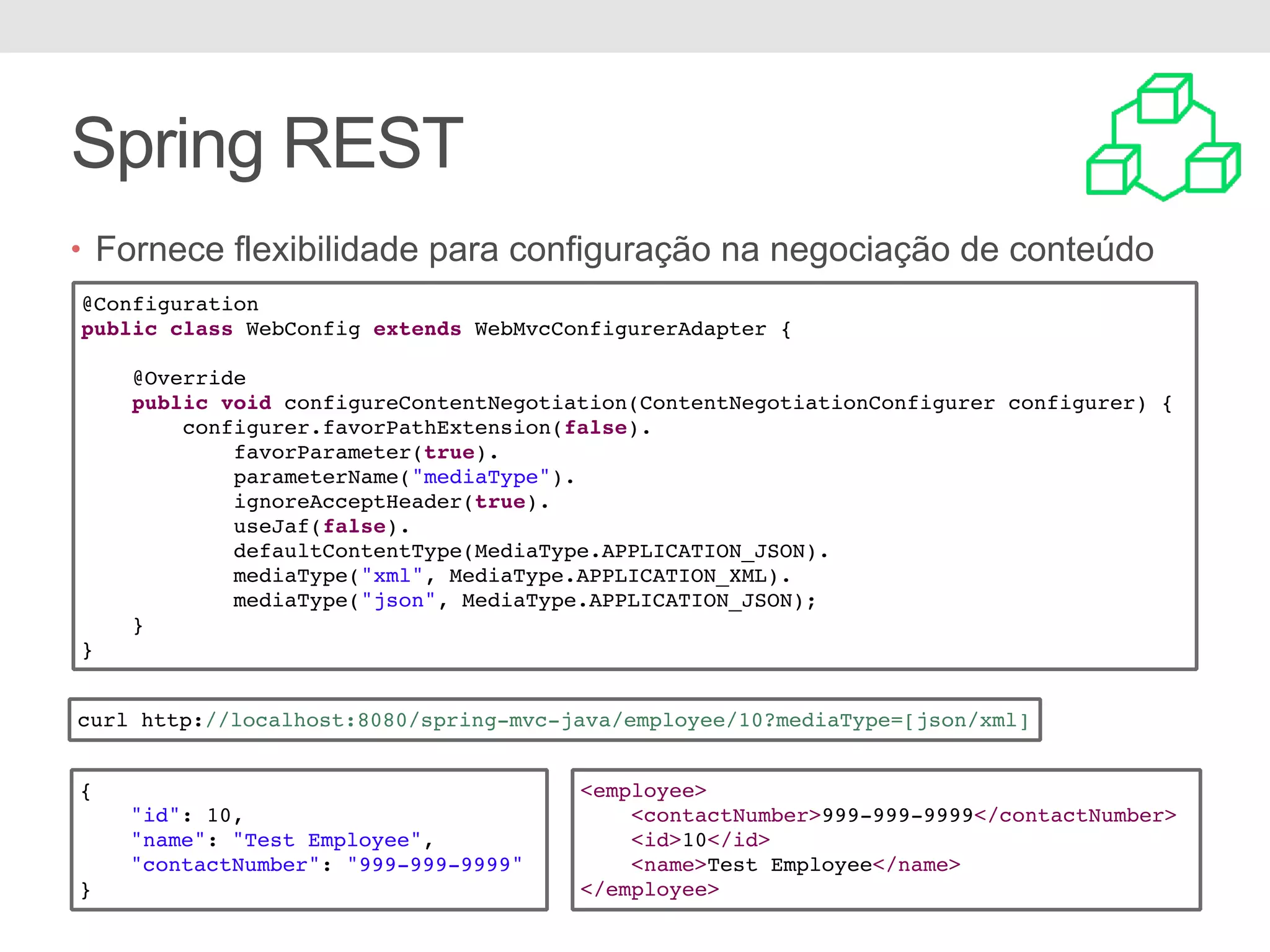Click the opening '<employee>' XML tag
The width and height of the screenshot is (1270, 952).
pyautogui.click(x=643, y=791)
